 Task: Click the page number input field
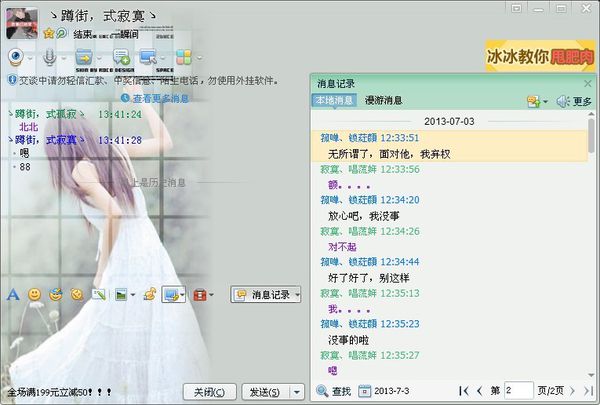coord(519,391)
